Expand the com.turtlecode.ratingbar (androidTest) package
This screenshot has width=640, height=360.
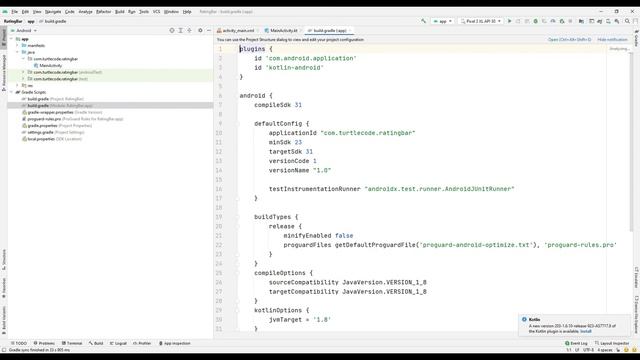(23, 72)
